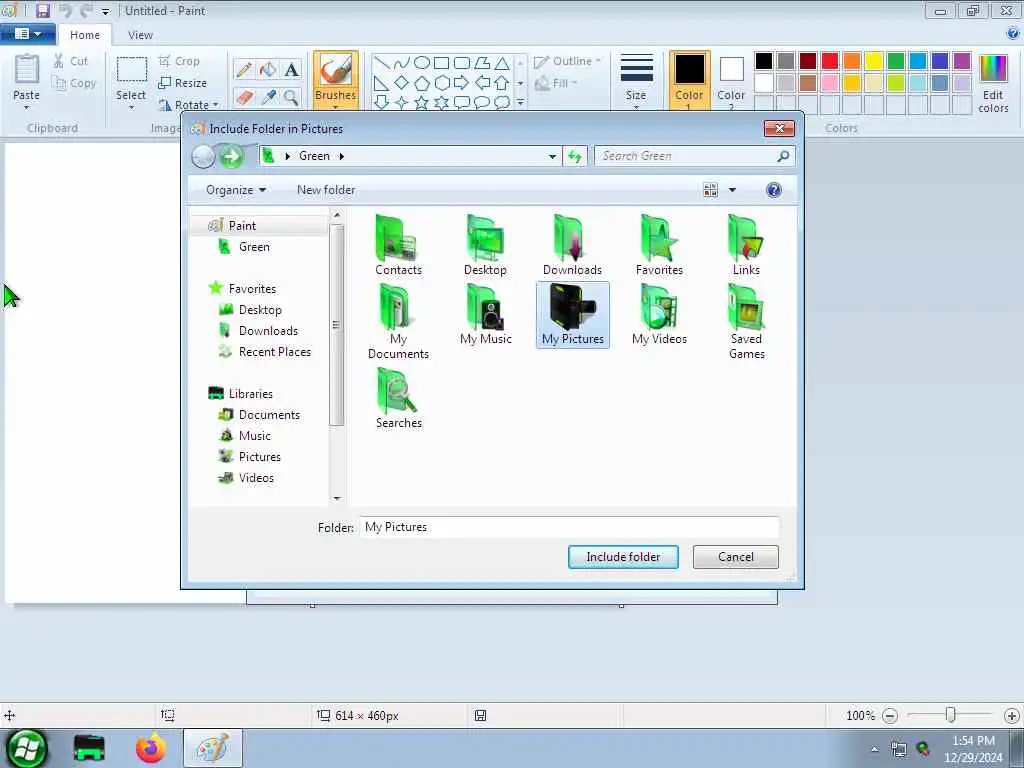Select the Pencil tool in Paint ribbon
The image size is (1024, 768).
(x=244, y=69)
